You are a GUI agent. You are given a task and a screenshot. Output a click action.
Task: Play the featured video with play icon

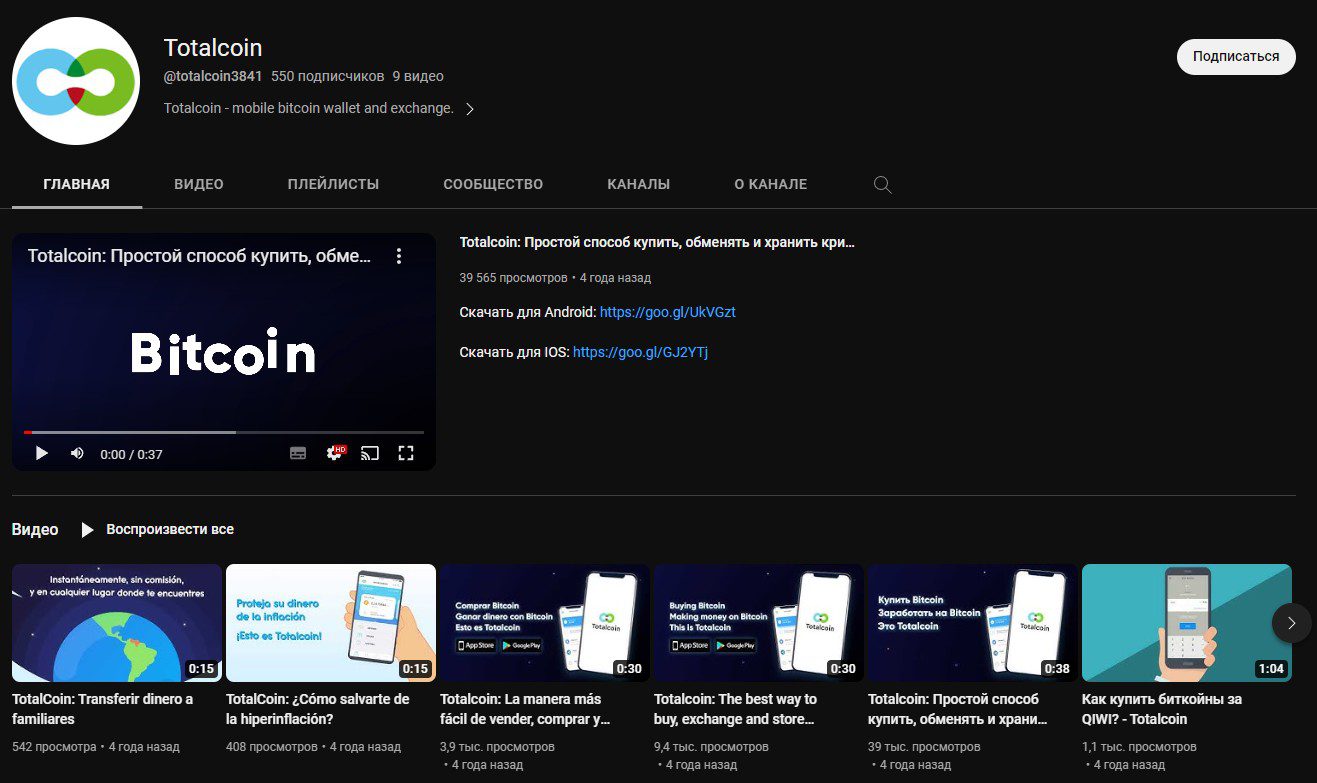pyautogui.click(x=41, y=453)
